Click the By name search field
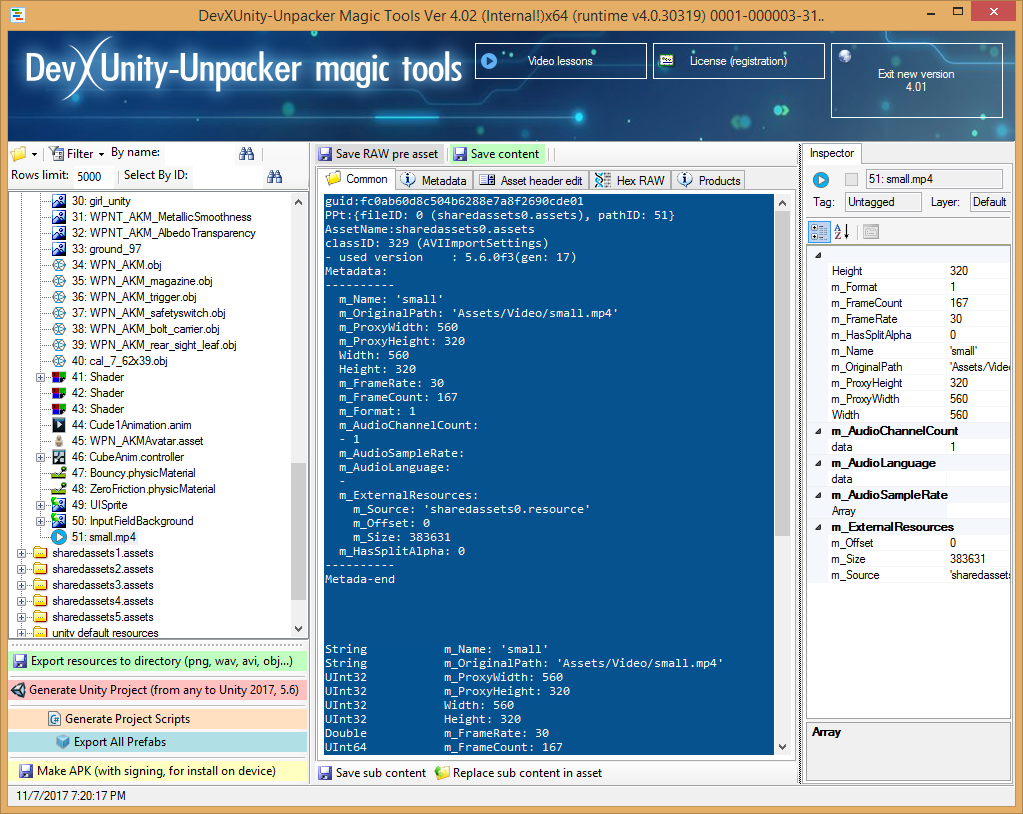 199,153
